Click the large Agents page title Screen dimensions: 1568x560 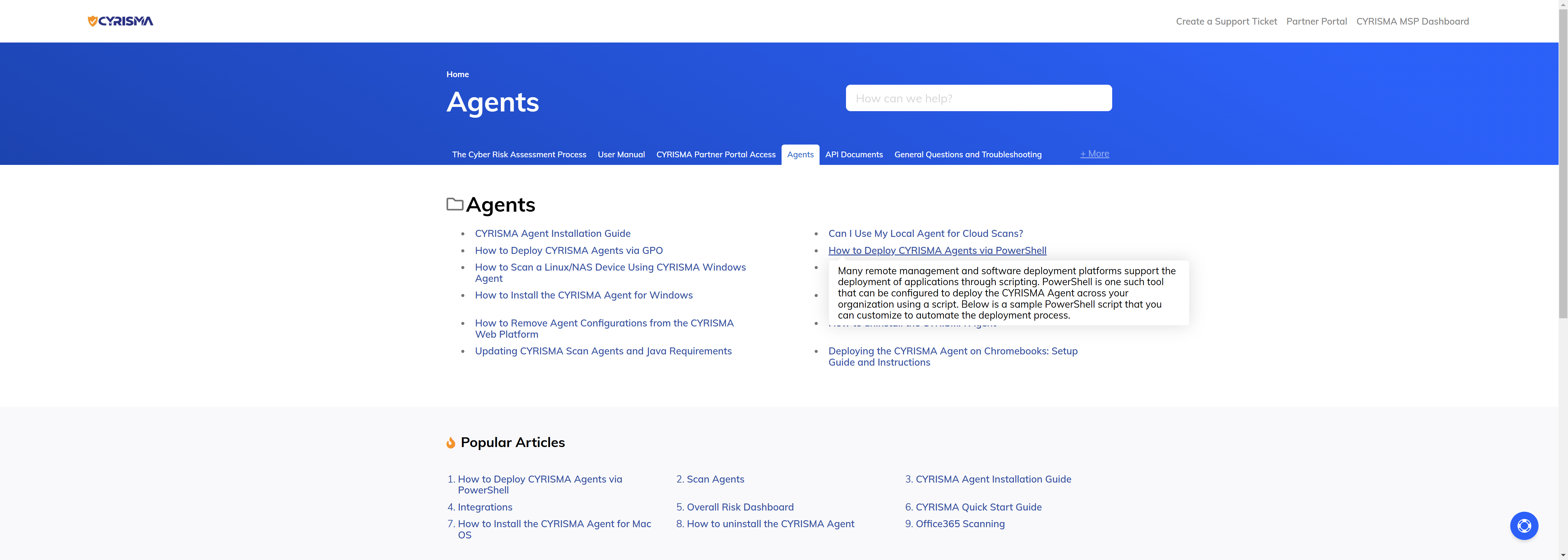pos(493,101)
